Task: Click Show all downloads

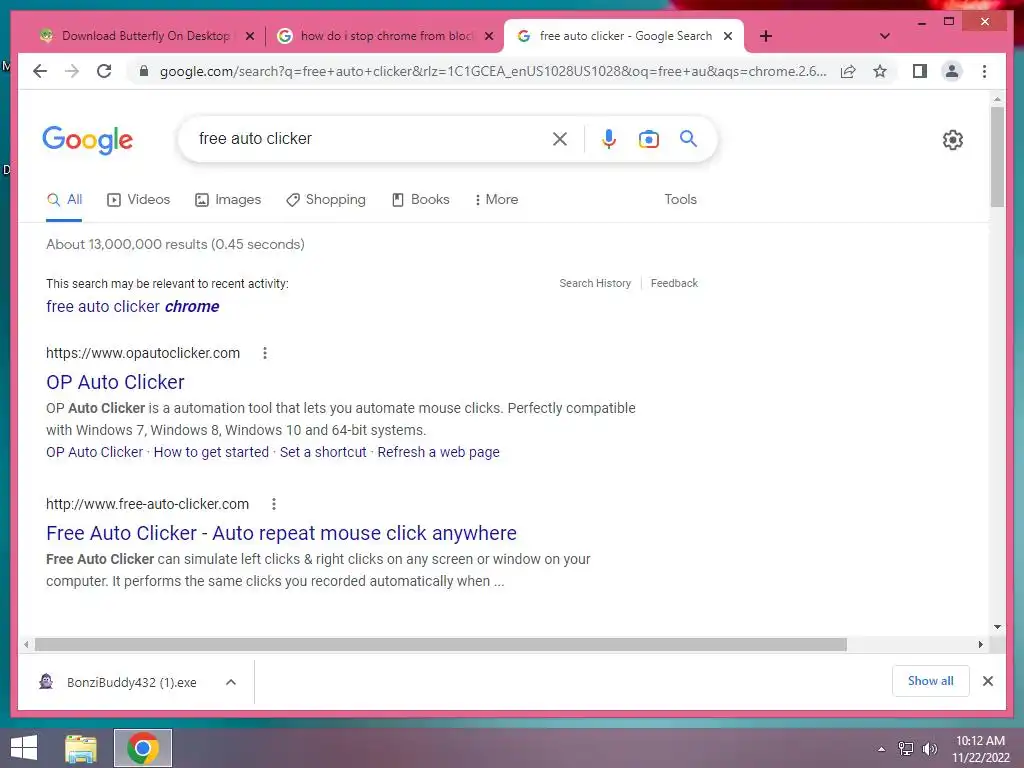Action: pos(930,681)
